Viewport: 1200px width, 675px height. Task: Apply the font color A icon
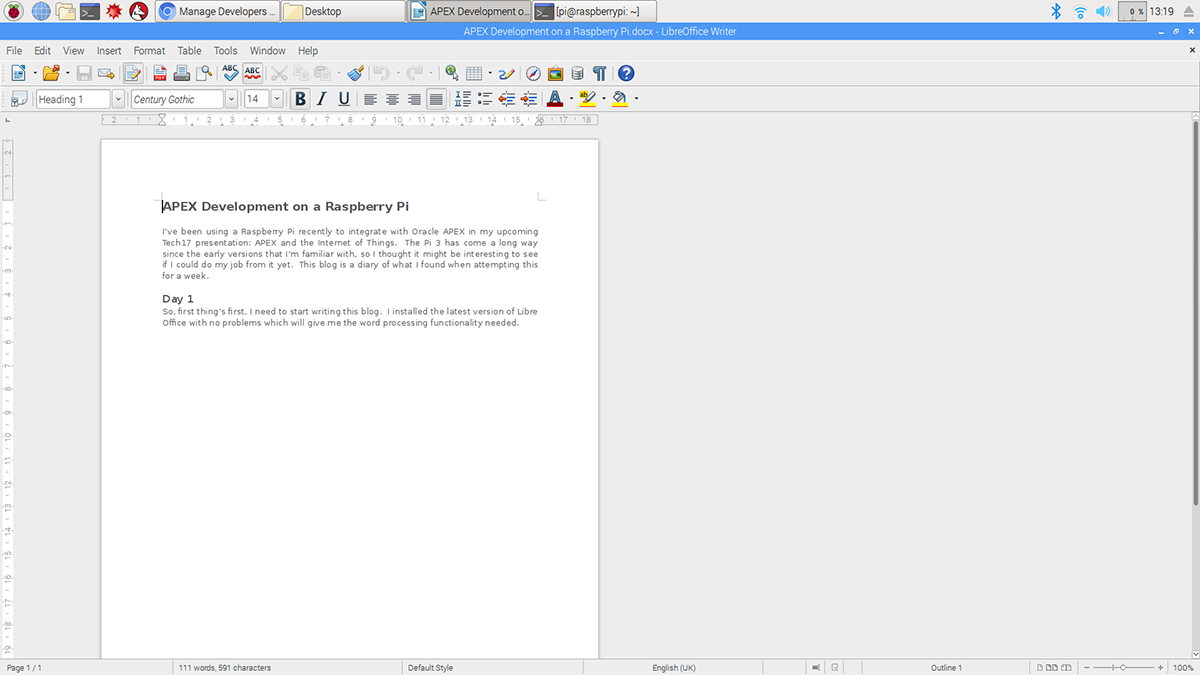point(555,99)
